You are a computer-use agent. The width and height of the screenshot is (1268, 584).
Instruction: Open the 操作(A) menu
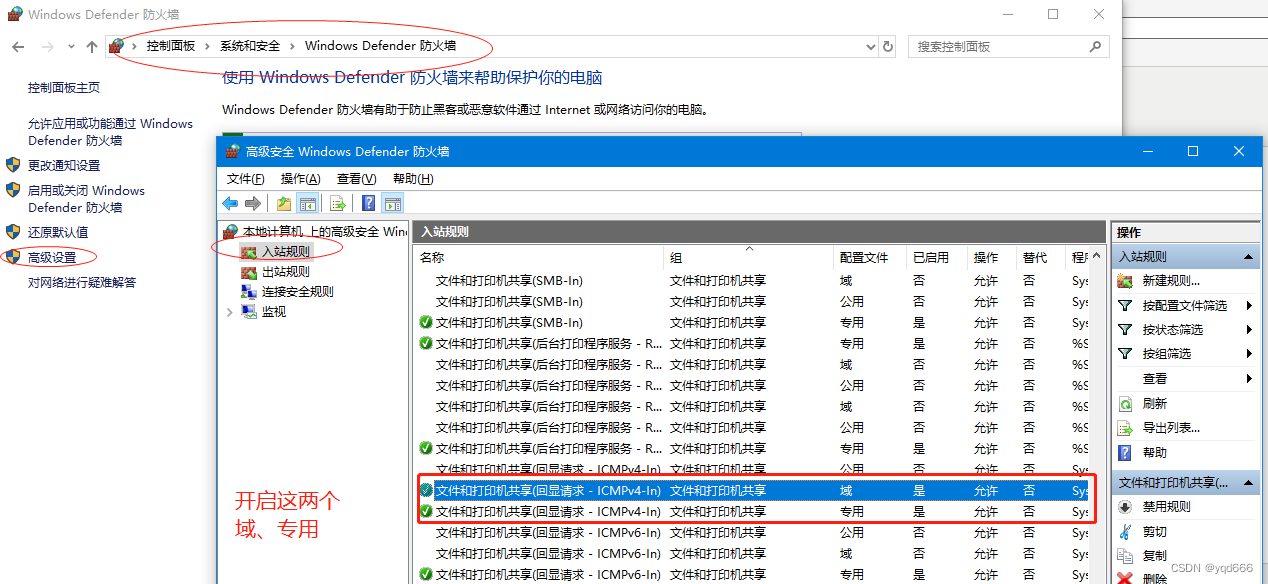[300, 178]
